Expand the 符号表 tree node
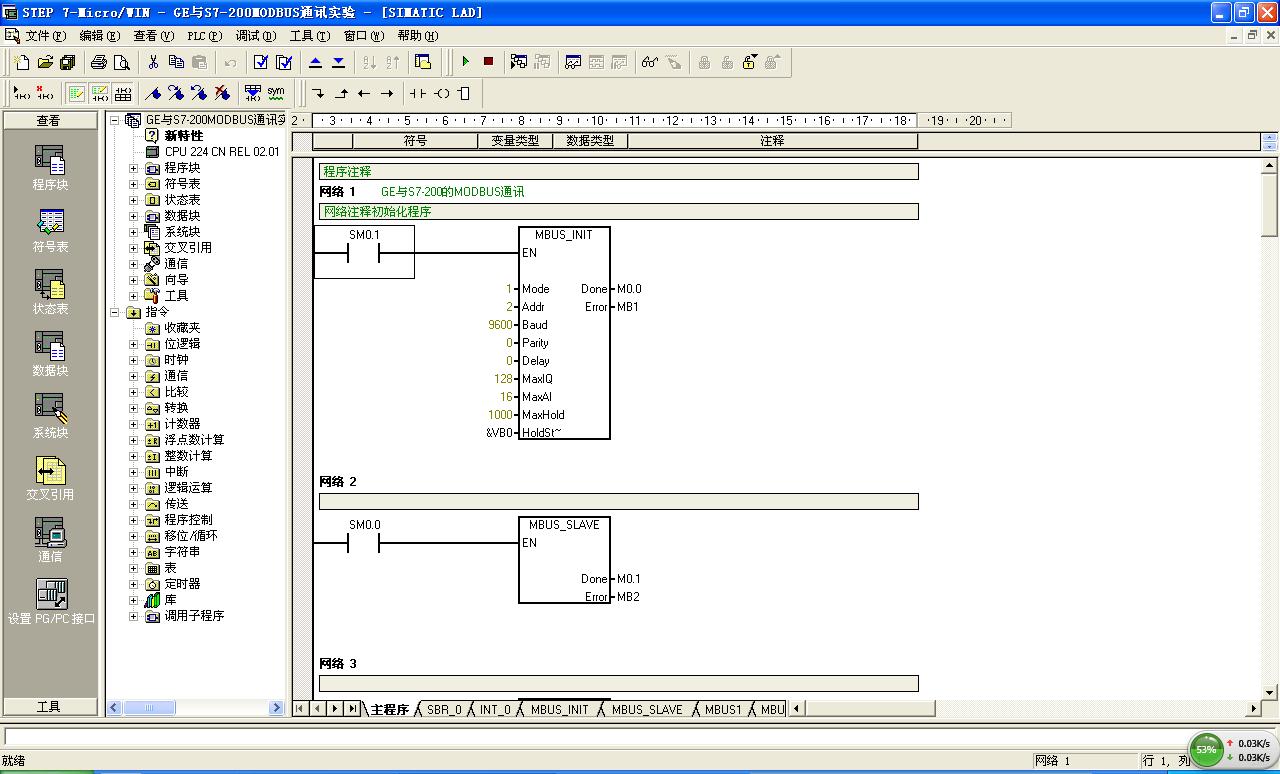This screenshot has height=774, width=1280. (x=134, y=184)
